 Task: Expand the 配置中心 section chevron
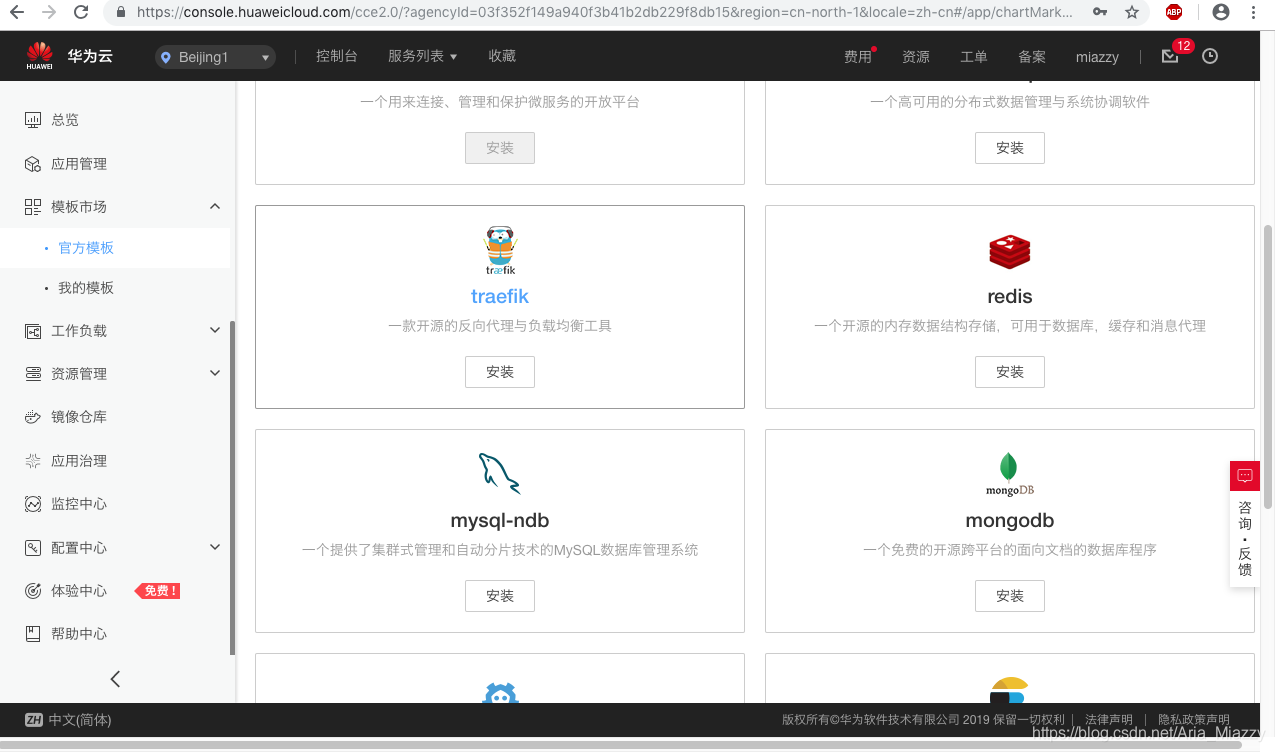(215, 547)
